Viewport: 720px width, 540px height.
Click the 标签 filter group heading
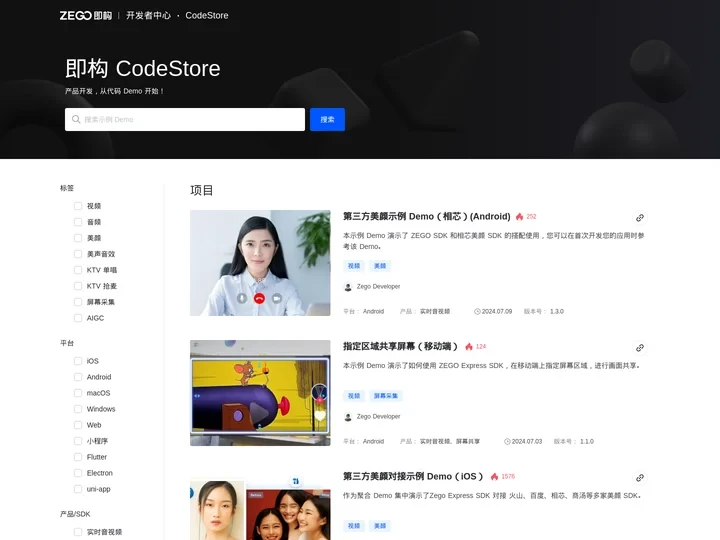click(x=67, y=188)
